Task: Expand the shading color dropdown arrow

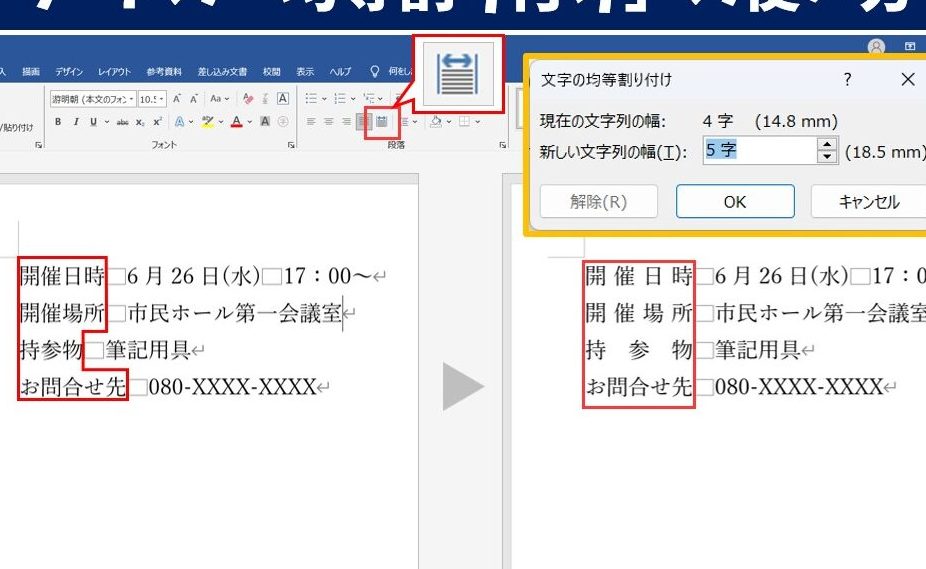Action: pos(449,122)
